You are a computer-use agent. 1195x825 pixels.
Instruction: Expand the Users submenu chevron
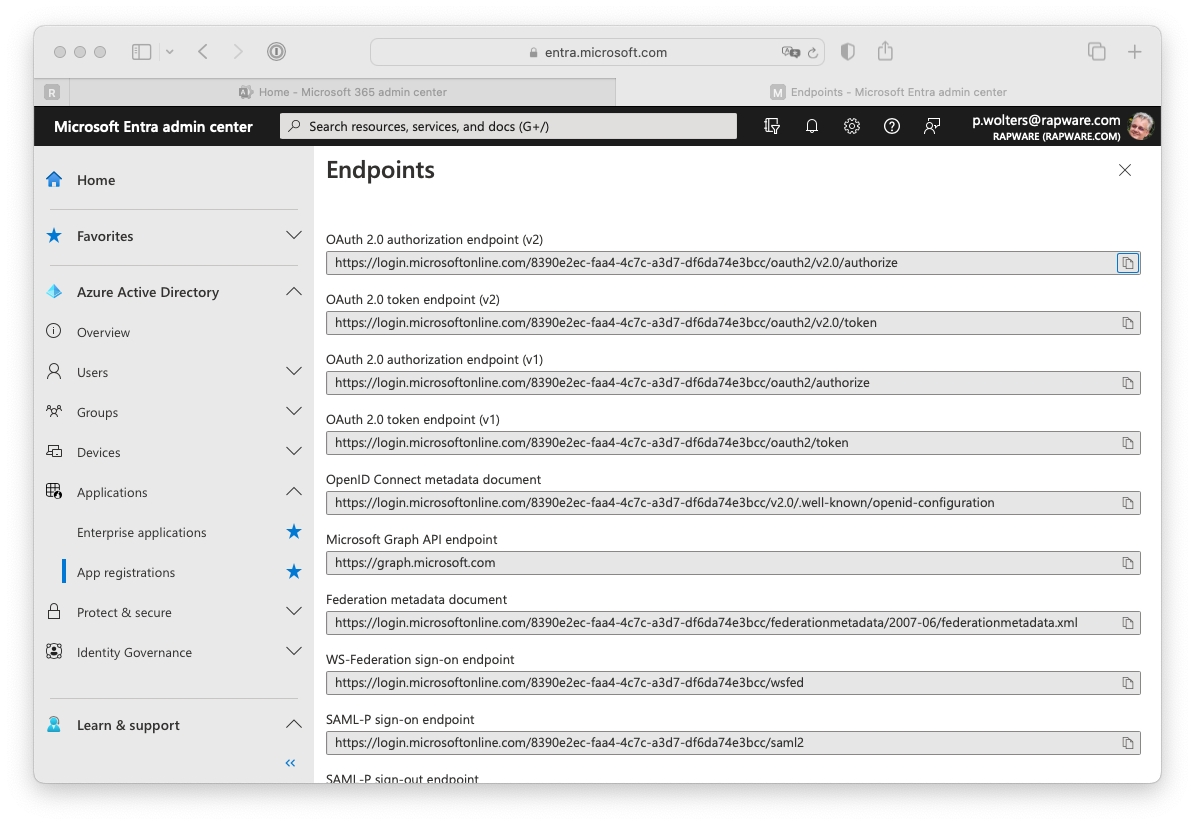[x=293, y=372]
